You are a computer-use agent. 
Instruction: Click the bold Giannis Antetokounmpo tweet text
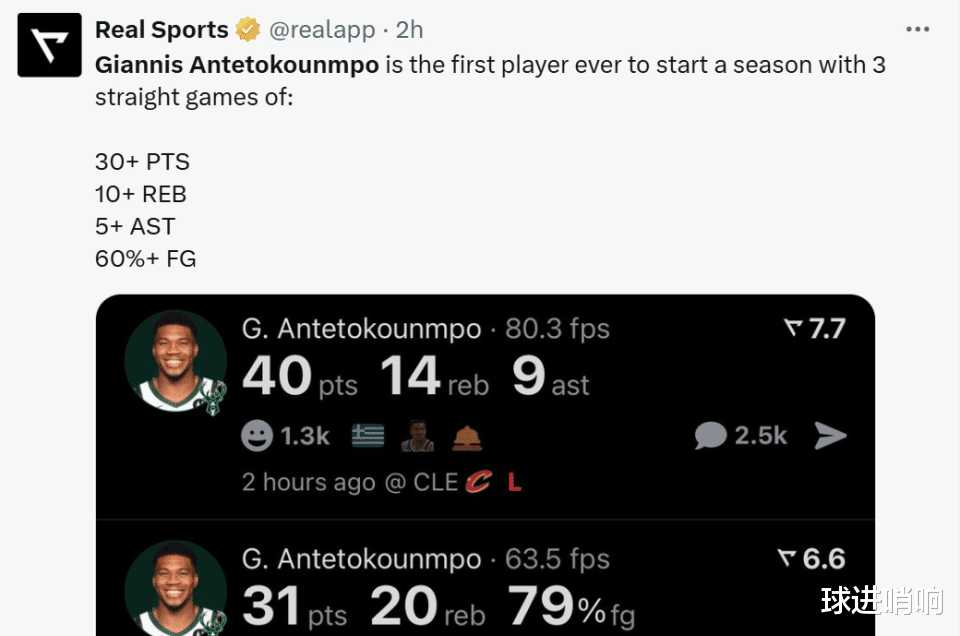pyautogui.click(x=237, y=65)
